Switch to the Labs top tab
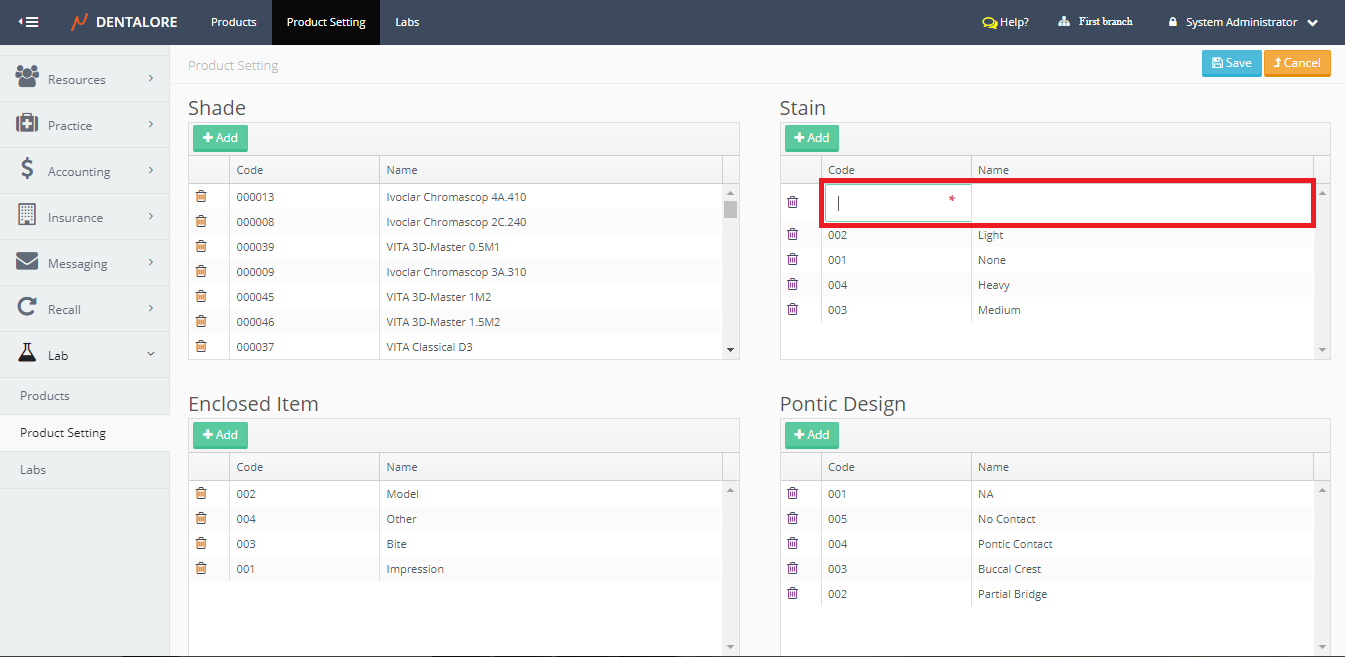The width and height of the screenshot is (1345, 657). coord(407,22)
